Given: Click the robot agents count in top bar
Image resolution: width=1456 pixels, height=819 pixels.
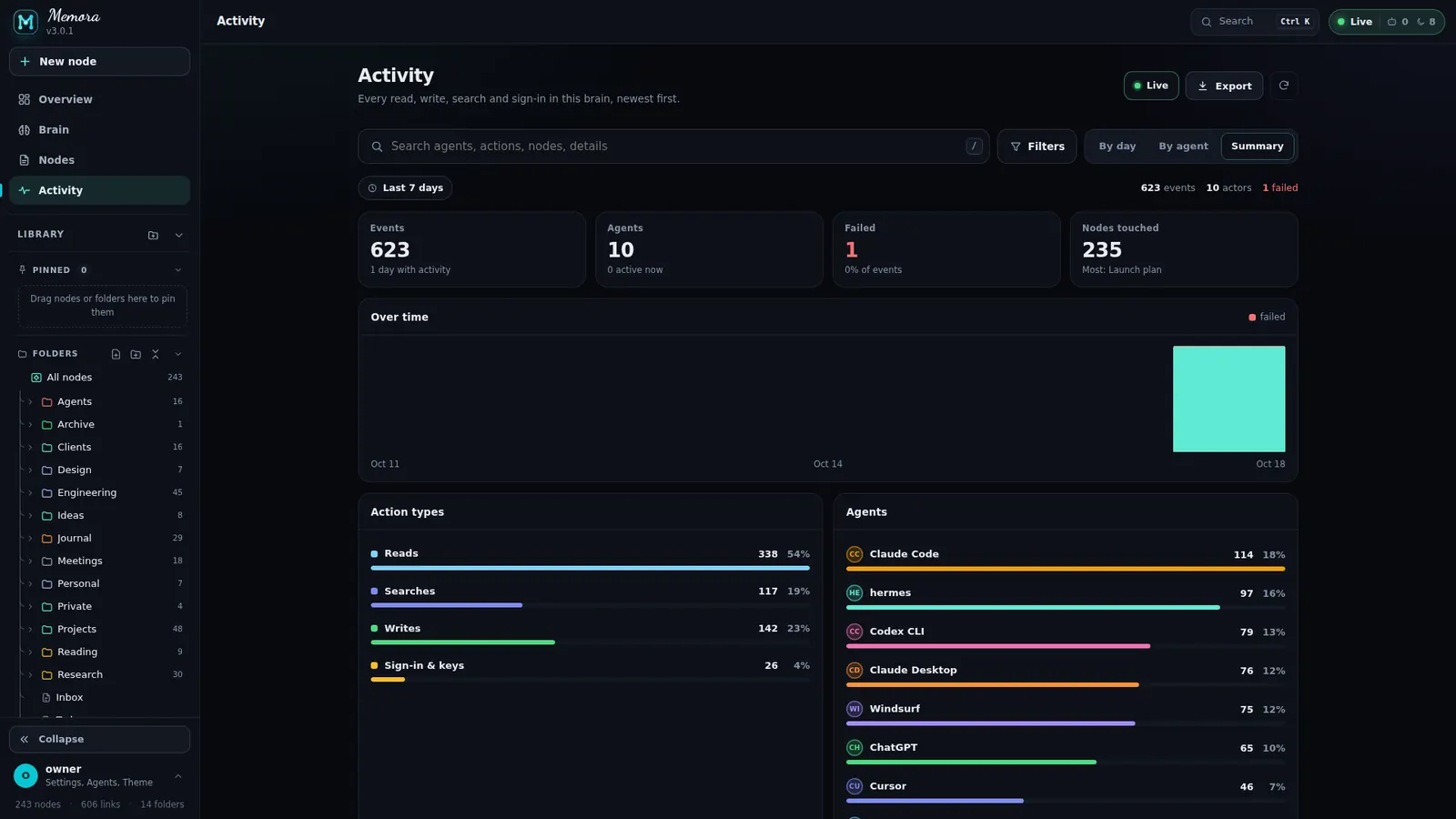Looking at the screenshot, I should [x=1398, y=22].
